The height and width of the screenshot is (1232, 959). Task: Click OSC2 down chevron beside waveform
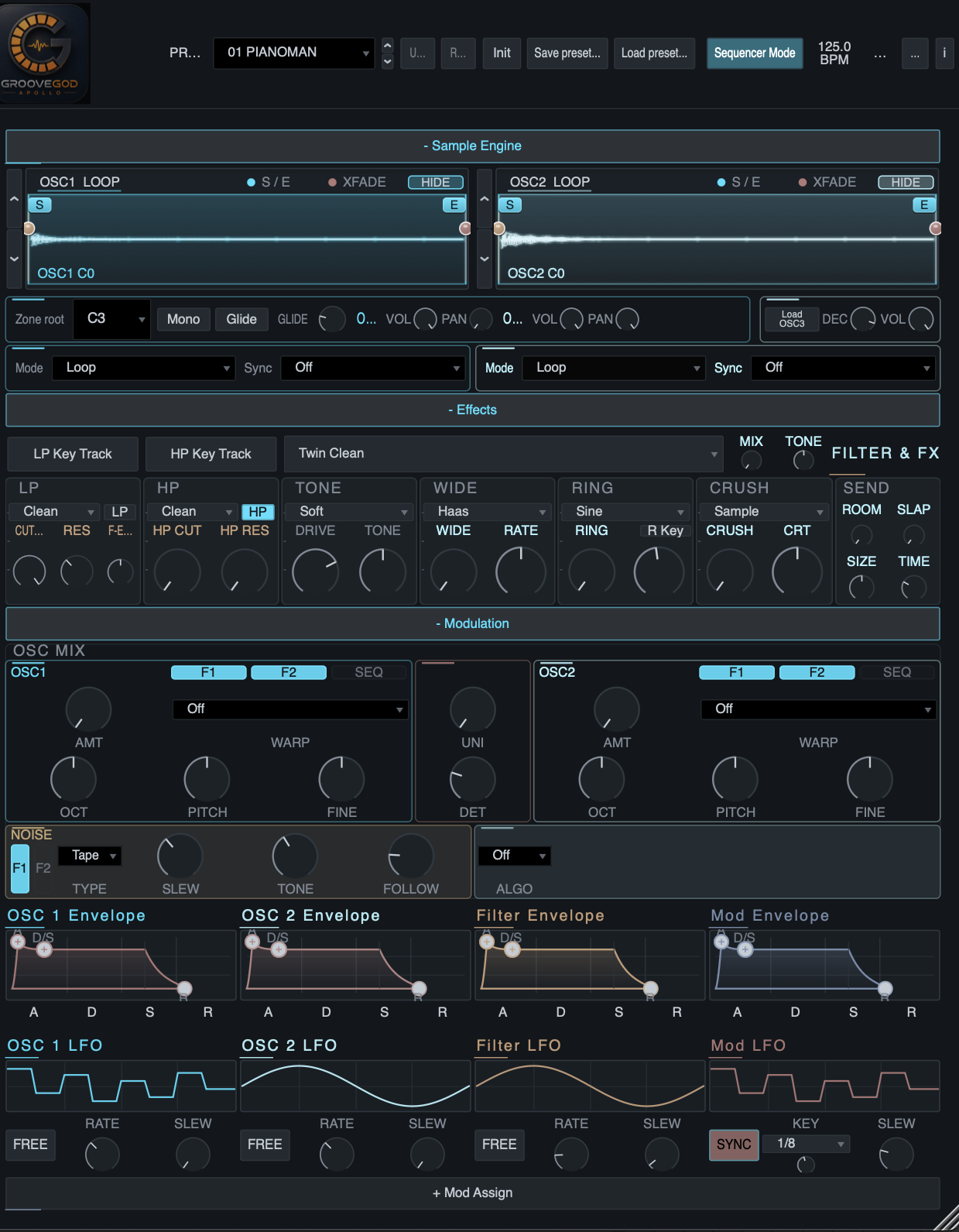click(485, 259)
